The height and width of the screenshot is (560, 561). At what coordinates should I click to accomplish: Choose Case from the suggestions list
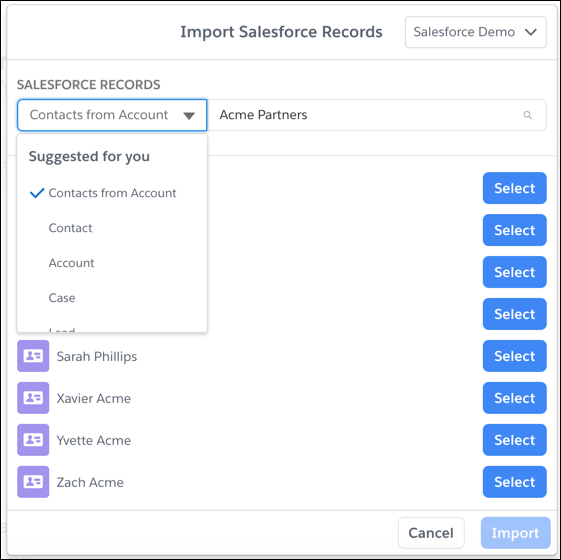point(112,298)
